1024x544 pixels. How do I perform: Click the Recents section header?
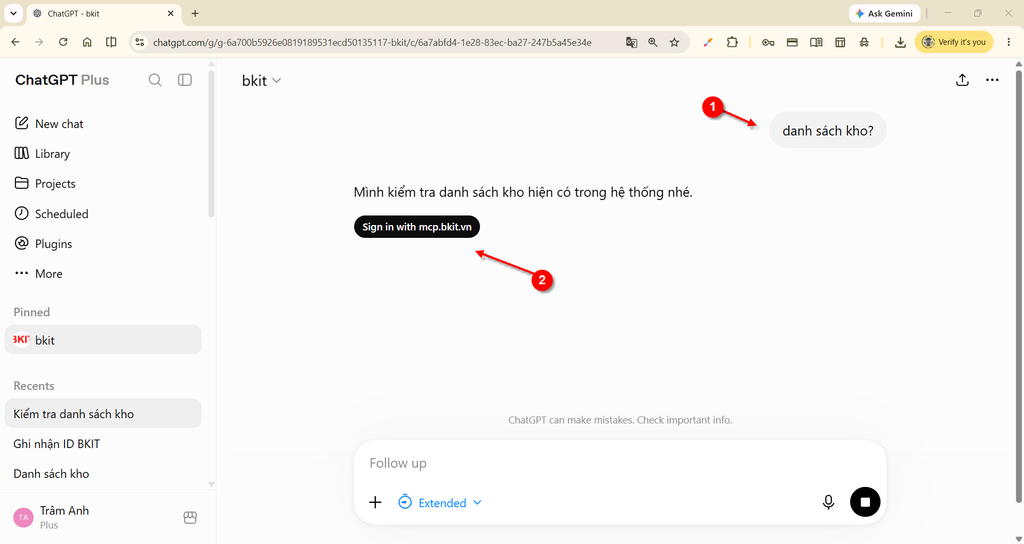(33, 386)
